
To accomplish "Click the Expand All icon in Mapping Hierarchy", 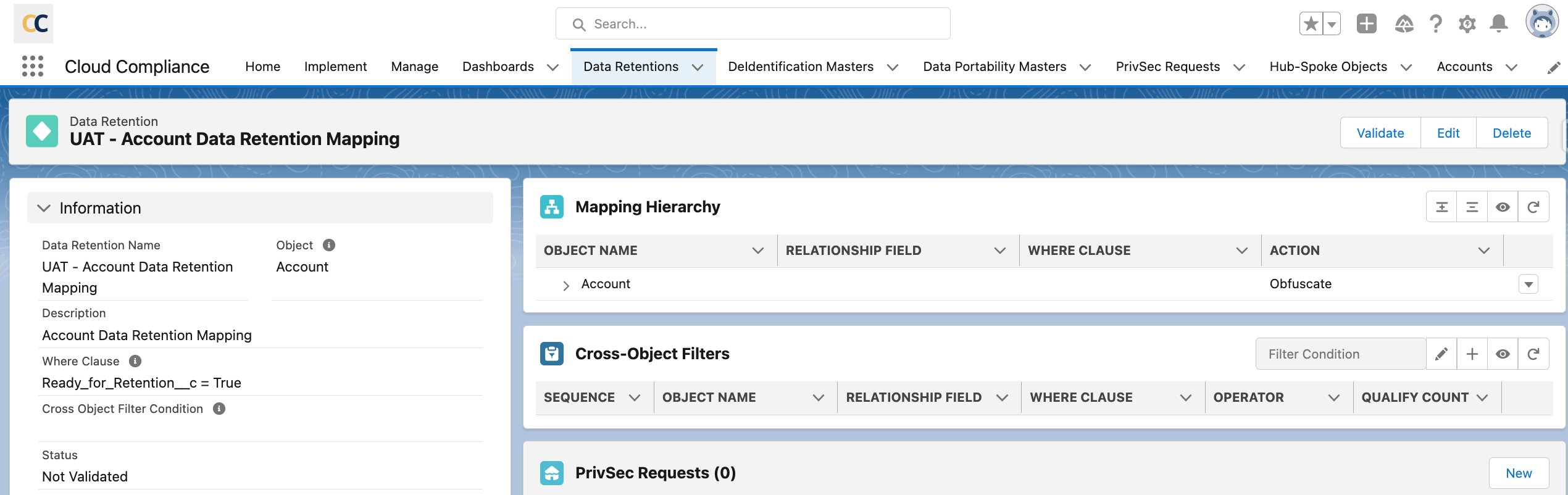I will [1441, 207].
